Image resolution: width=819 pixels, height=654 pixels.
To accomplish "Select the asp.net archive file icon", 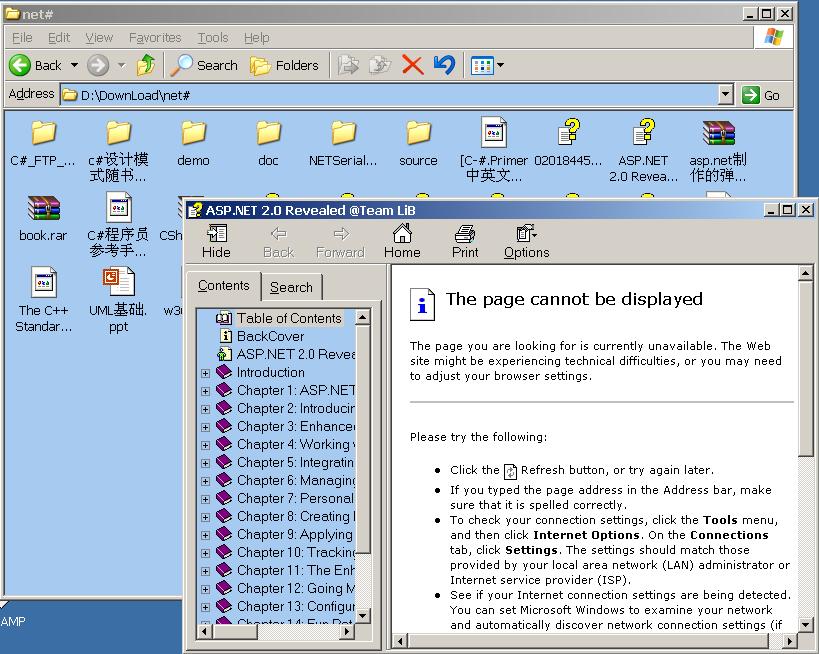I will point(719,133).
